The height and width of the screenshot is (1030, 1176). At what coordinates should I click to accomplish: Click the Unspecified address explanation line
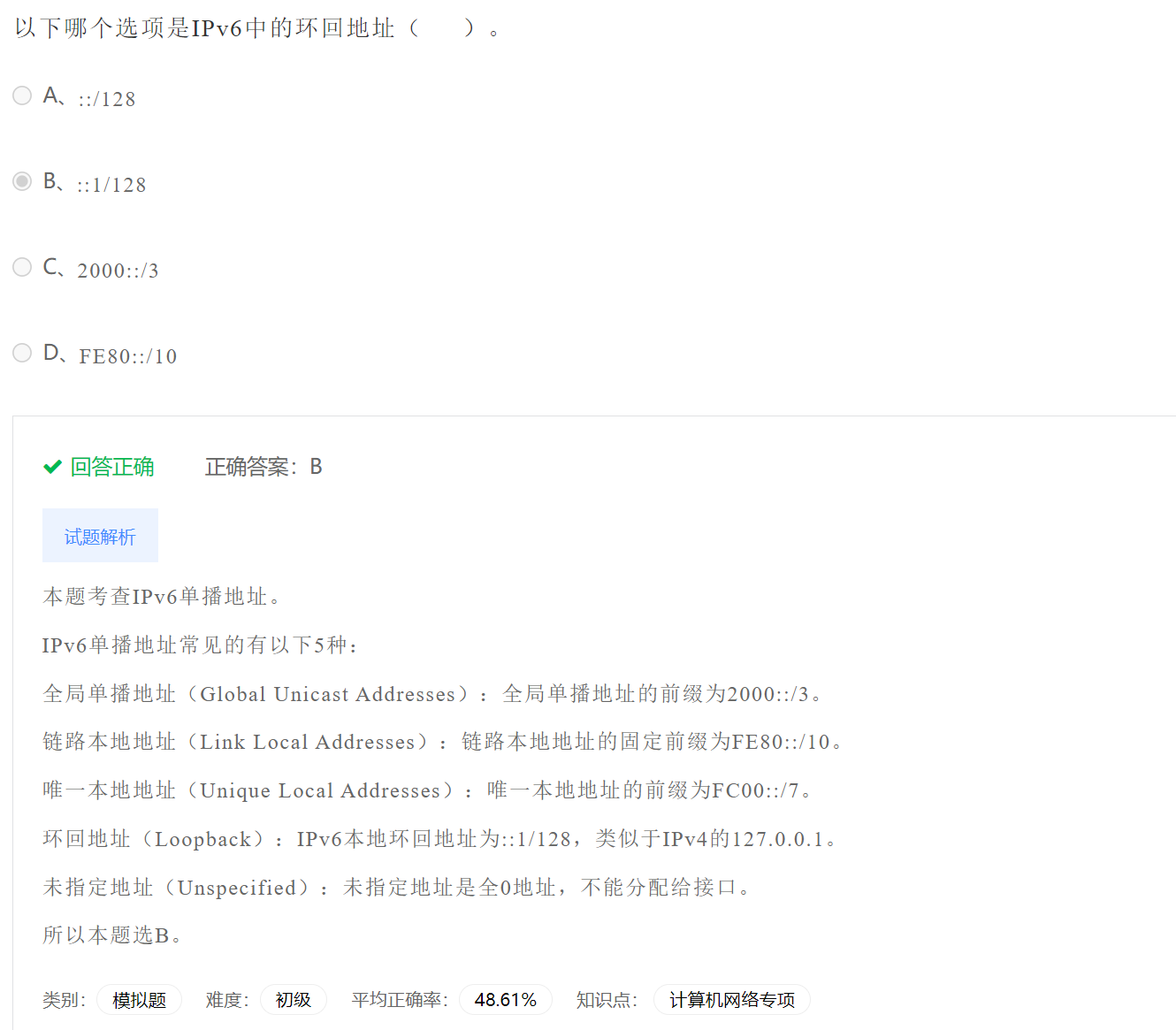pos(397,888)
